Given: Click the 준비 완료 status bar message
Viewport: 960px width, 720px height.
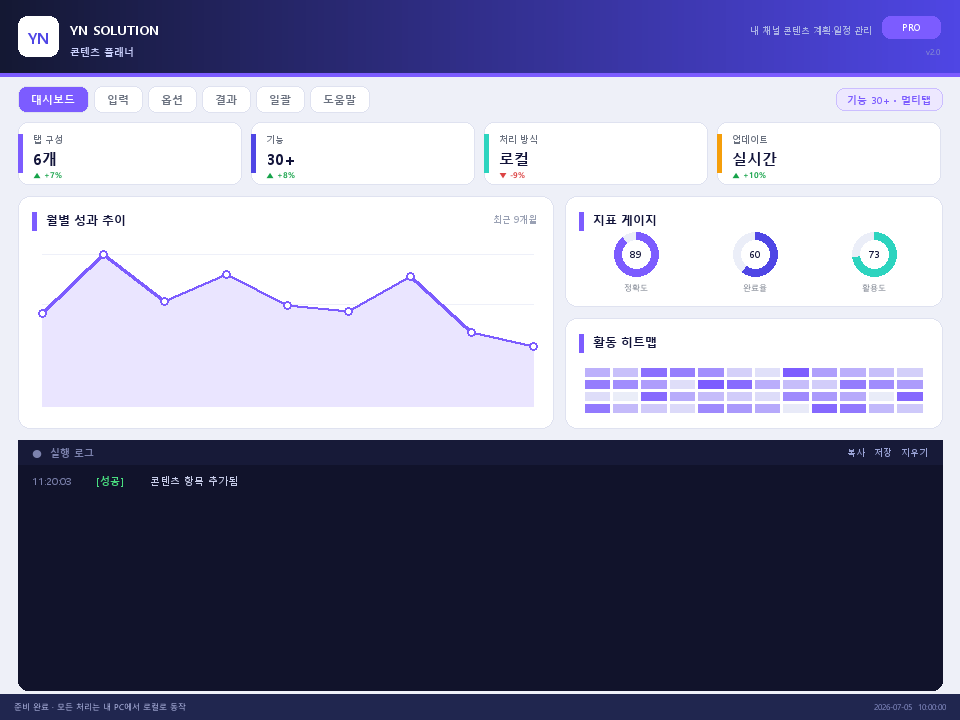Looking at the screenshot, I should coord(100,707).
